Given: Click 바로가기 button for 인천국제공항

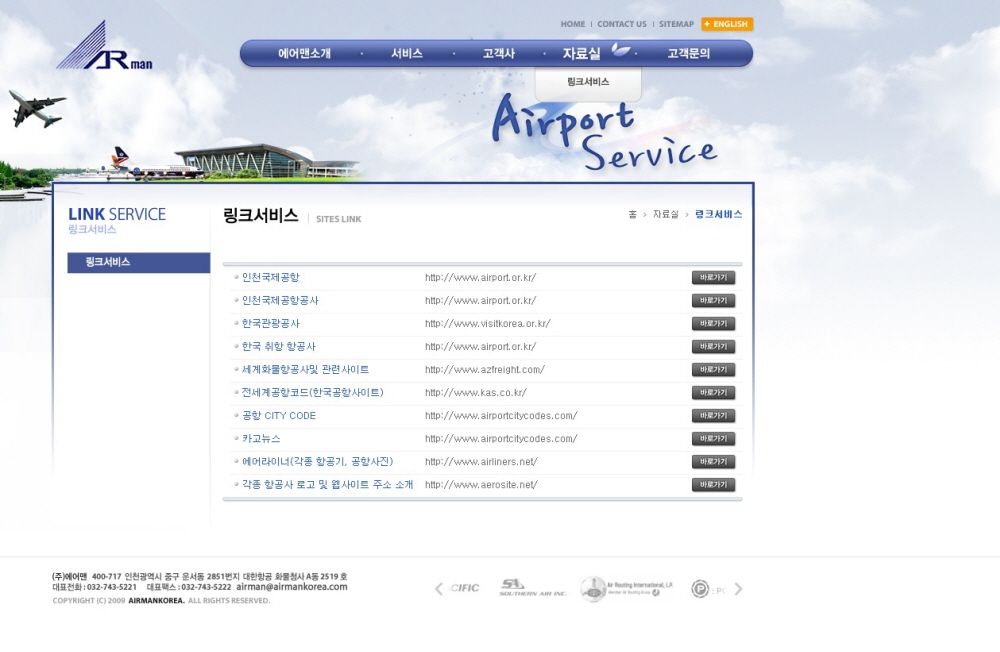Looking at the screenshot, I should tap(713, 278).
